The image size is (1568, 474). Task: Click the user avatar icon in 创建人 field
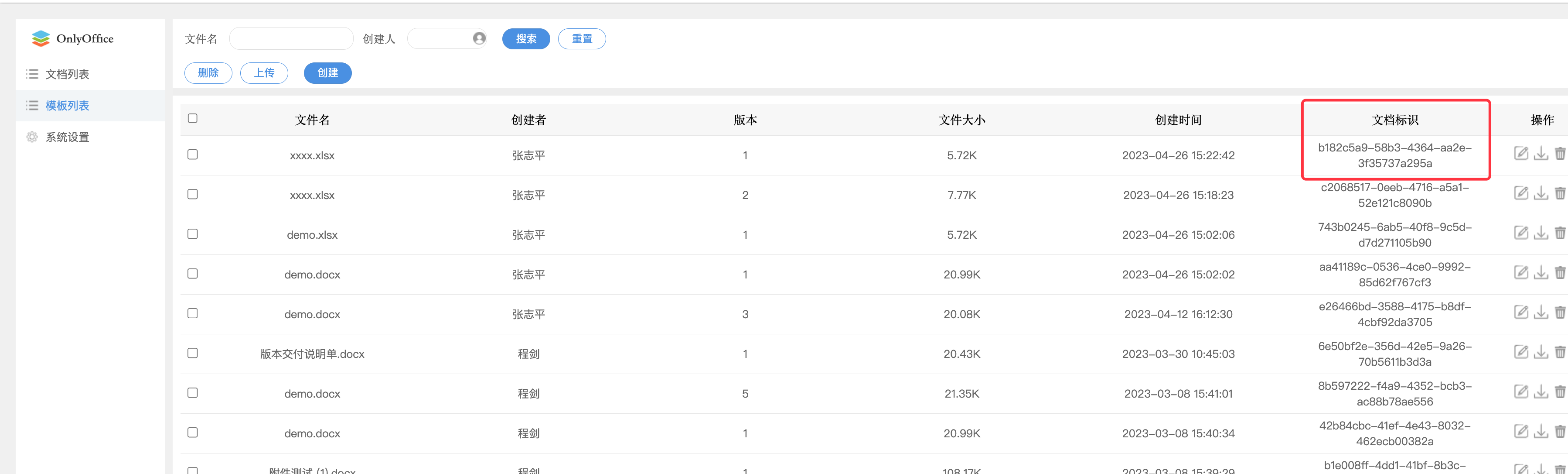tap(479, 38)
